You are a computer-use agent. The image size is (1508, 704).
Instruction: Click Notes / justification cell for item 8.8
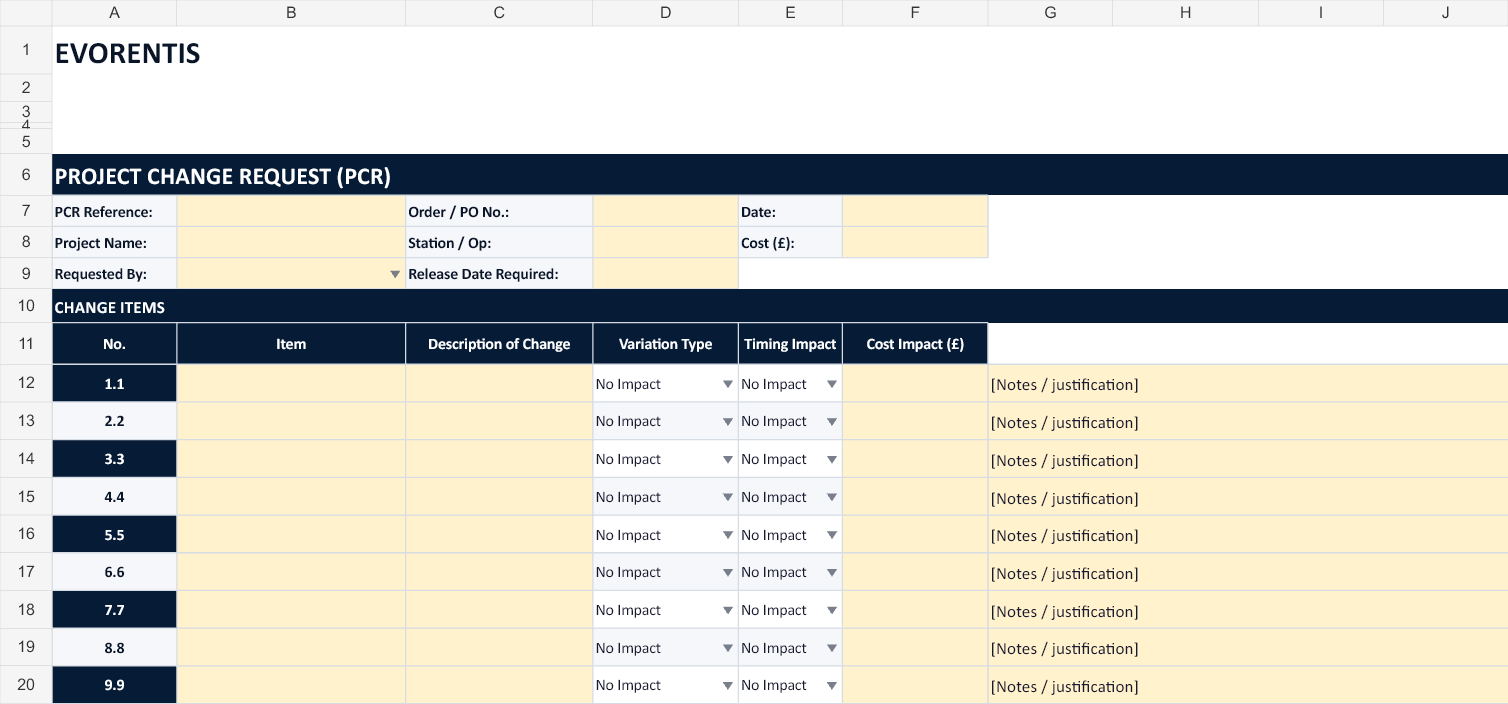(x=1248, y=649)
